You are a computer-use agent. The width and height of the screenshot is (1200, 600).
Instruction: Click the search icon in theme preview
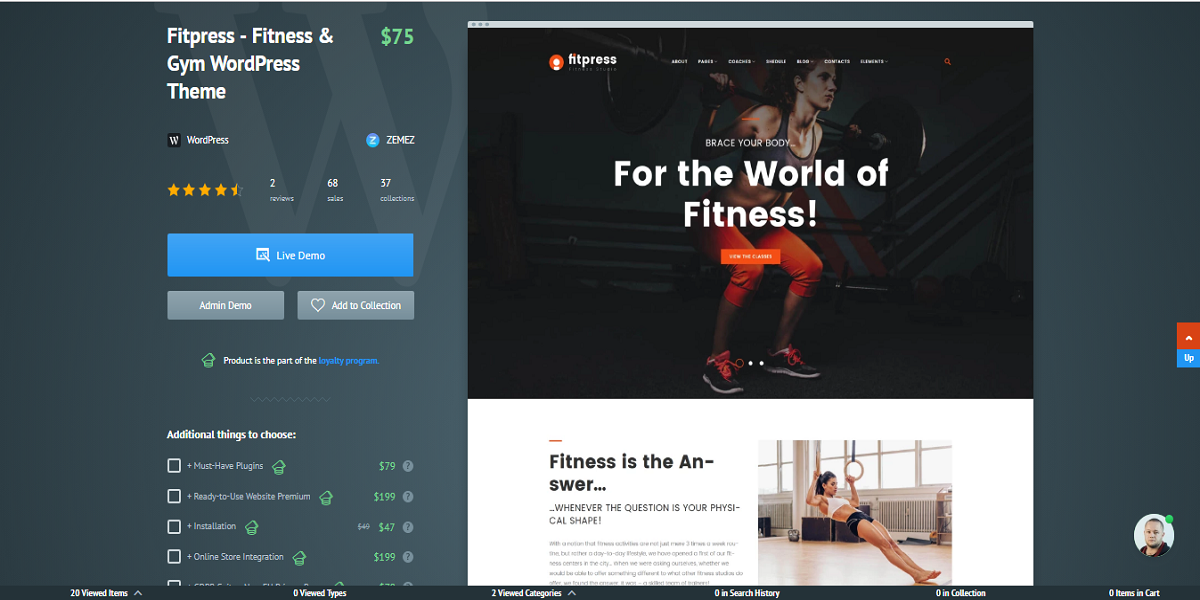tap(947, 62)
